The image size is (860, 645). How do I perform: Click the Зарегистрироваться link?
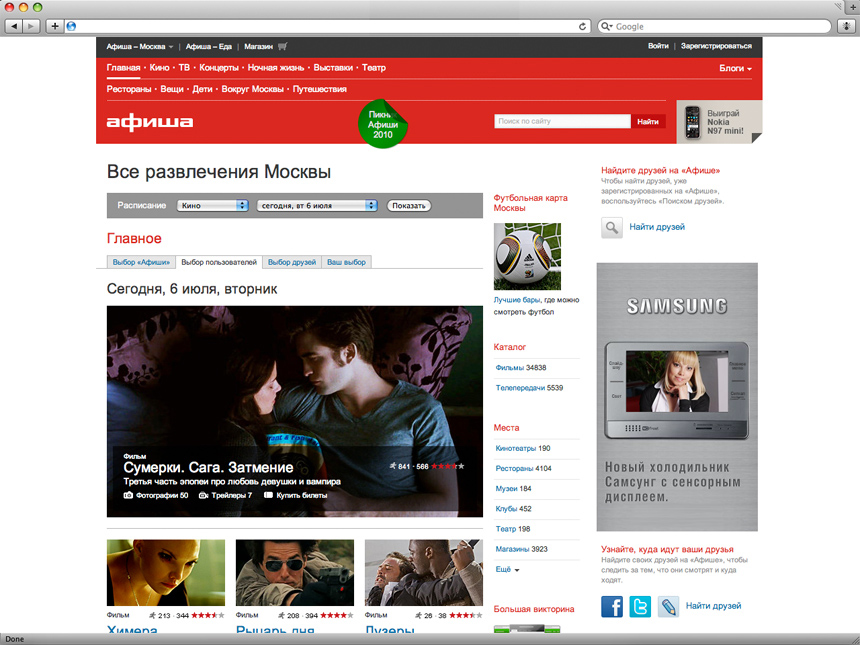(716, 46)
